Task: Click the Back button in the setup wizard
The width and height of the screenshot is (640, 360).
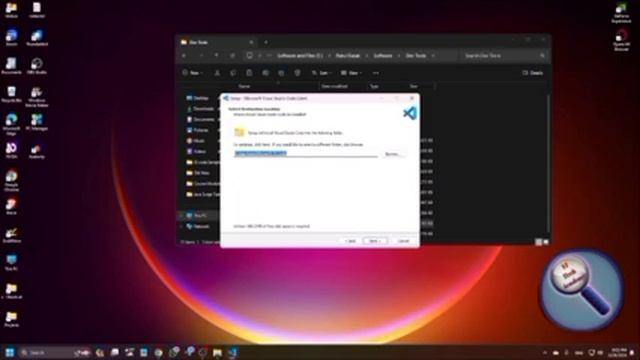Action: (x=350, y=241)
